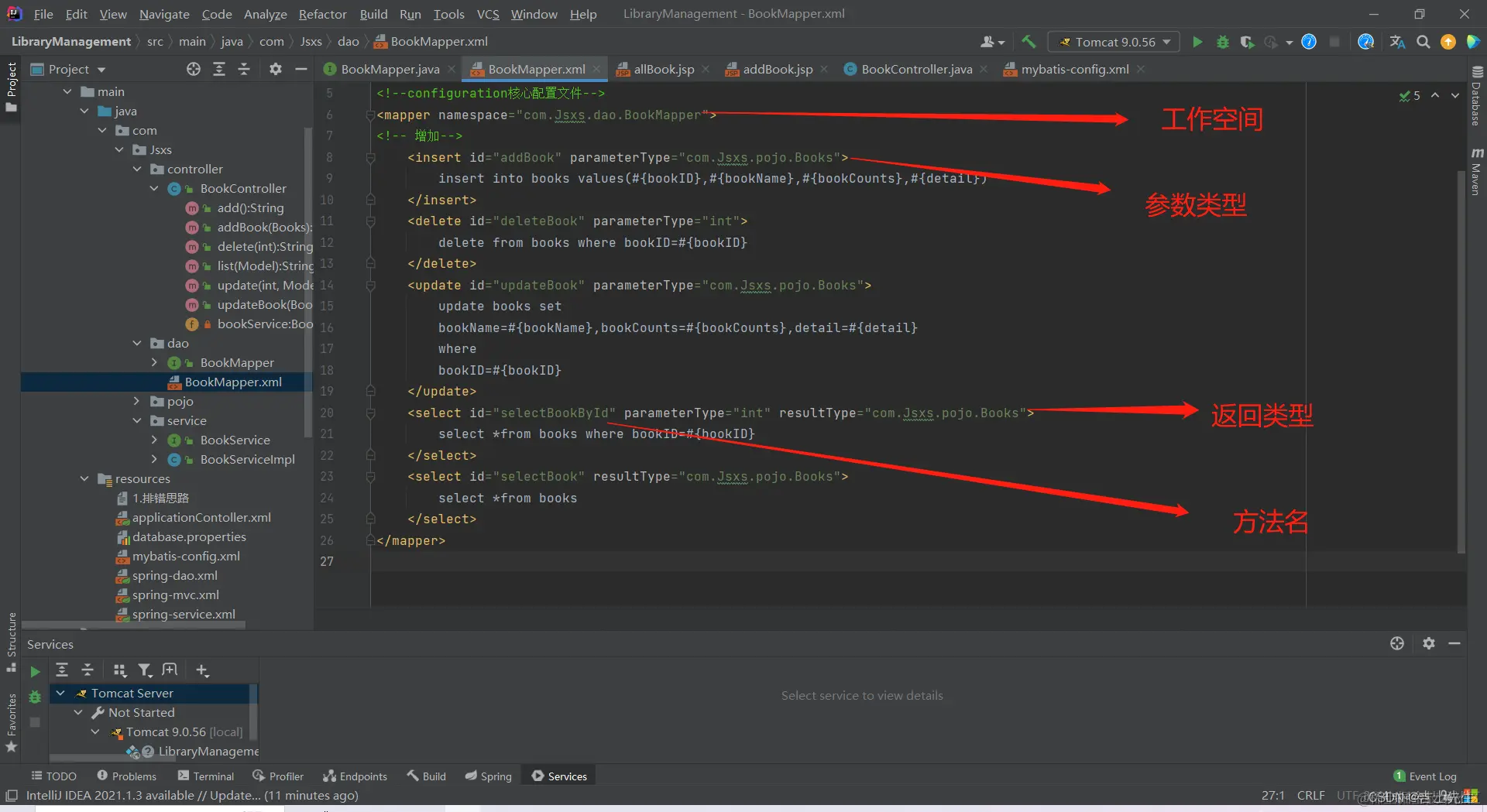Image resolution: width=1487 pixels, height=812 pixels.
Task: Expand the pojo folder
Action: point(137,401)
